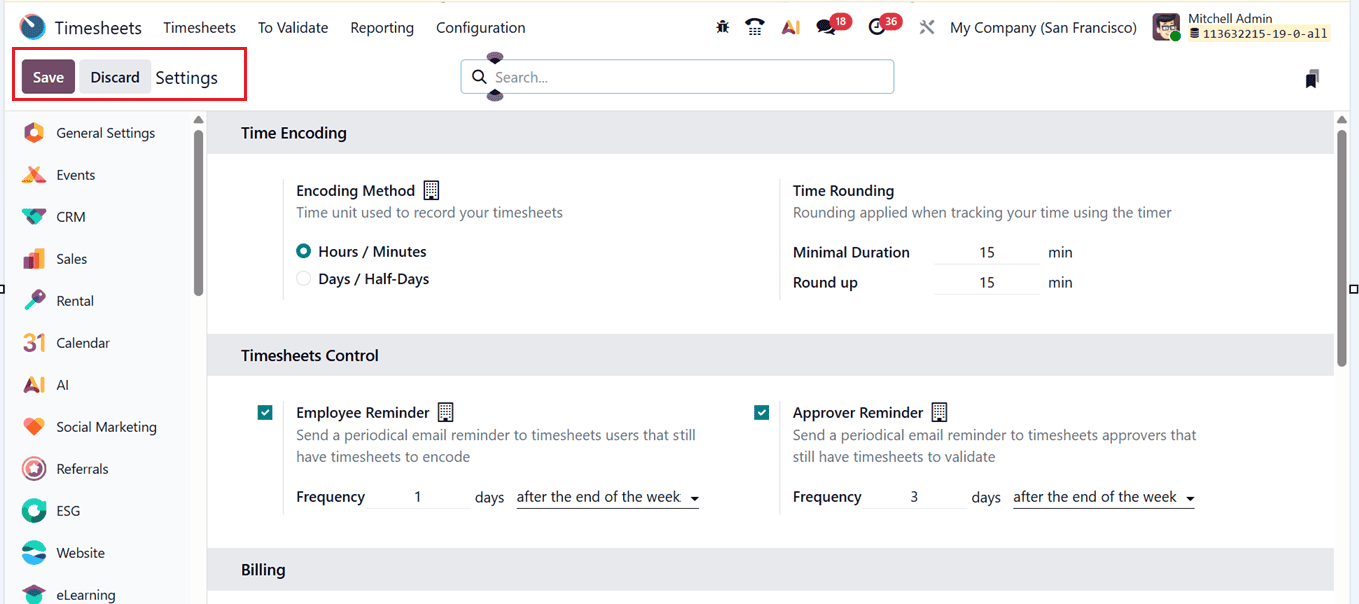Uncheck Employee Reminder checkbox
The height and width of the screenshot is (604, 1359).
pos(265,412)
